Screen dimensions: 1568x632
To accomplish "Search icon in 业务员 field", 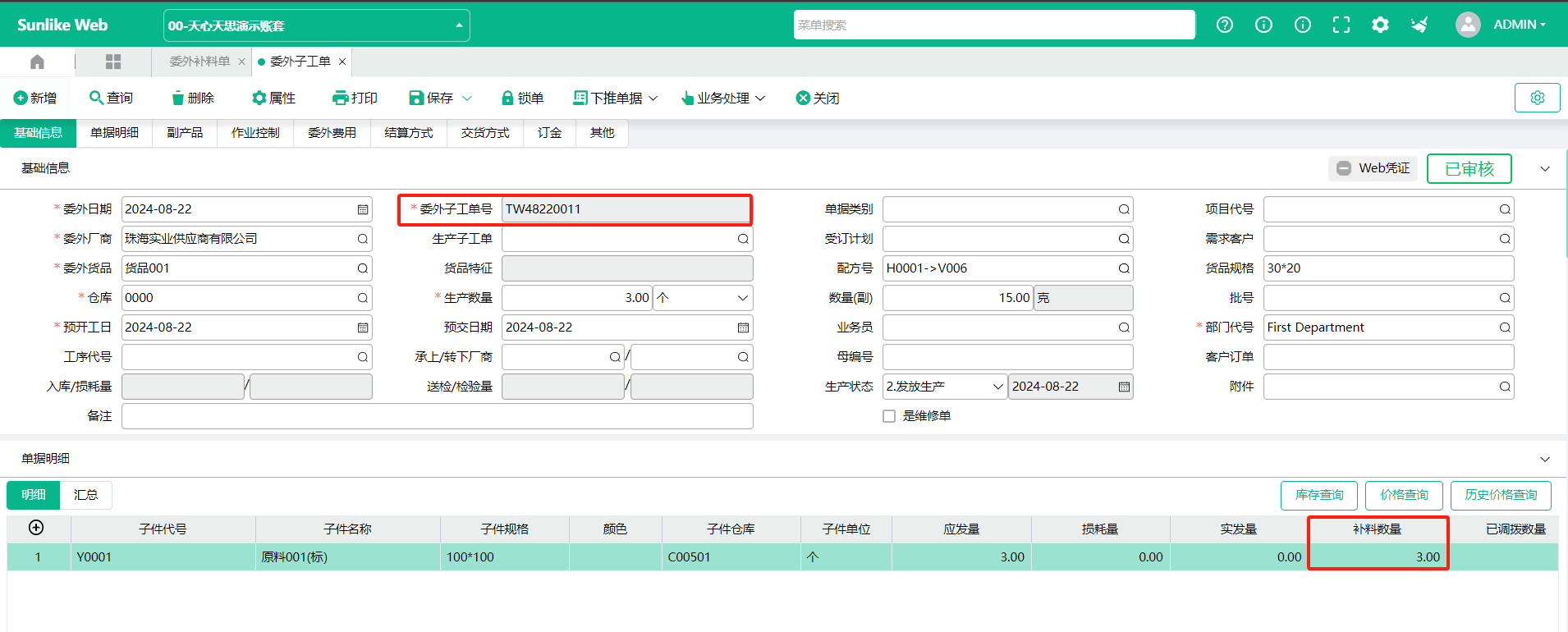I will point(1124,327).
